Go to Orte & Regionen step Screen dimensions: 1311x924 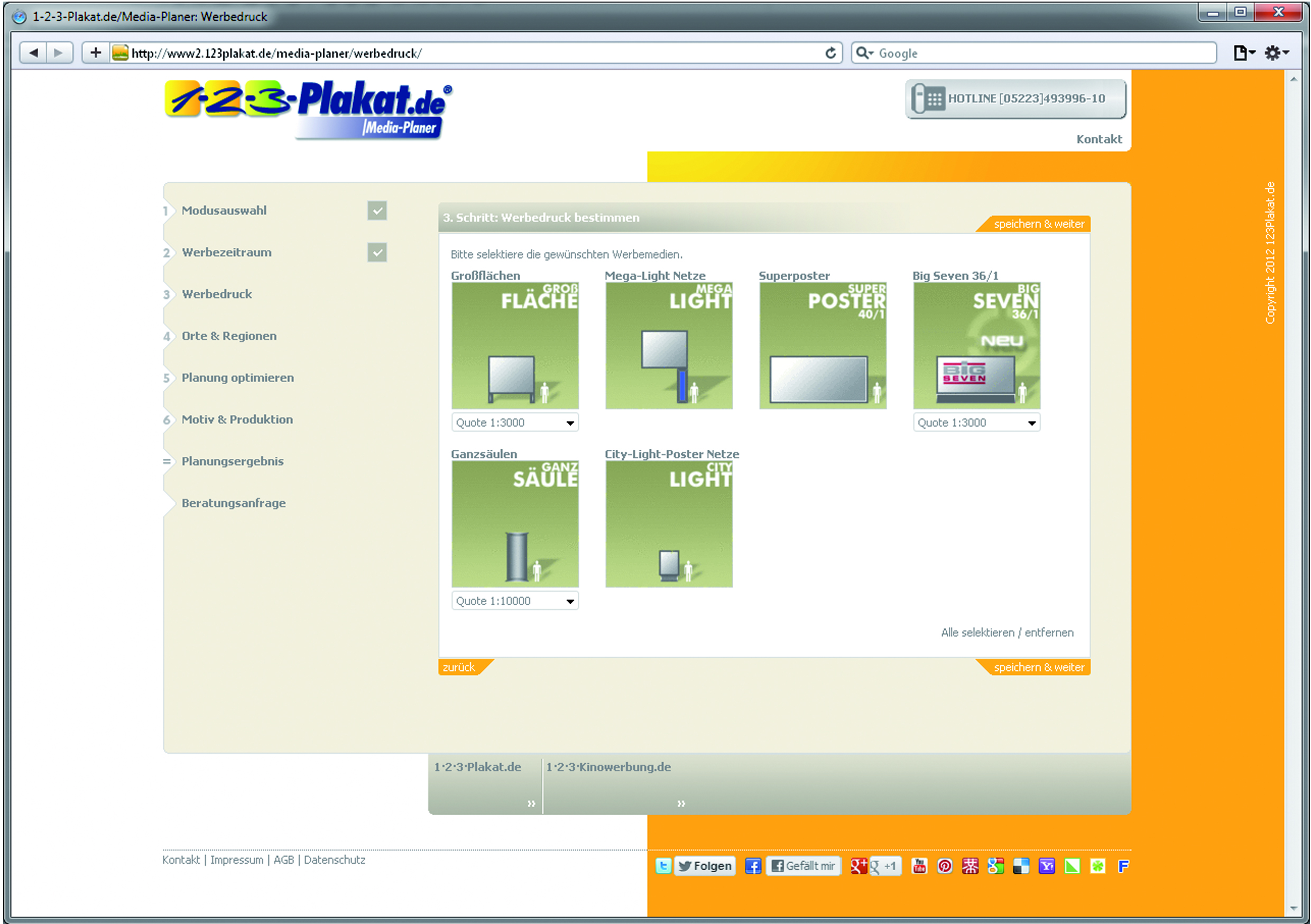229,336
